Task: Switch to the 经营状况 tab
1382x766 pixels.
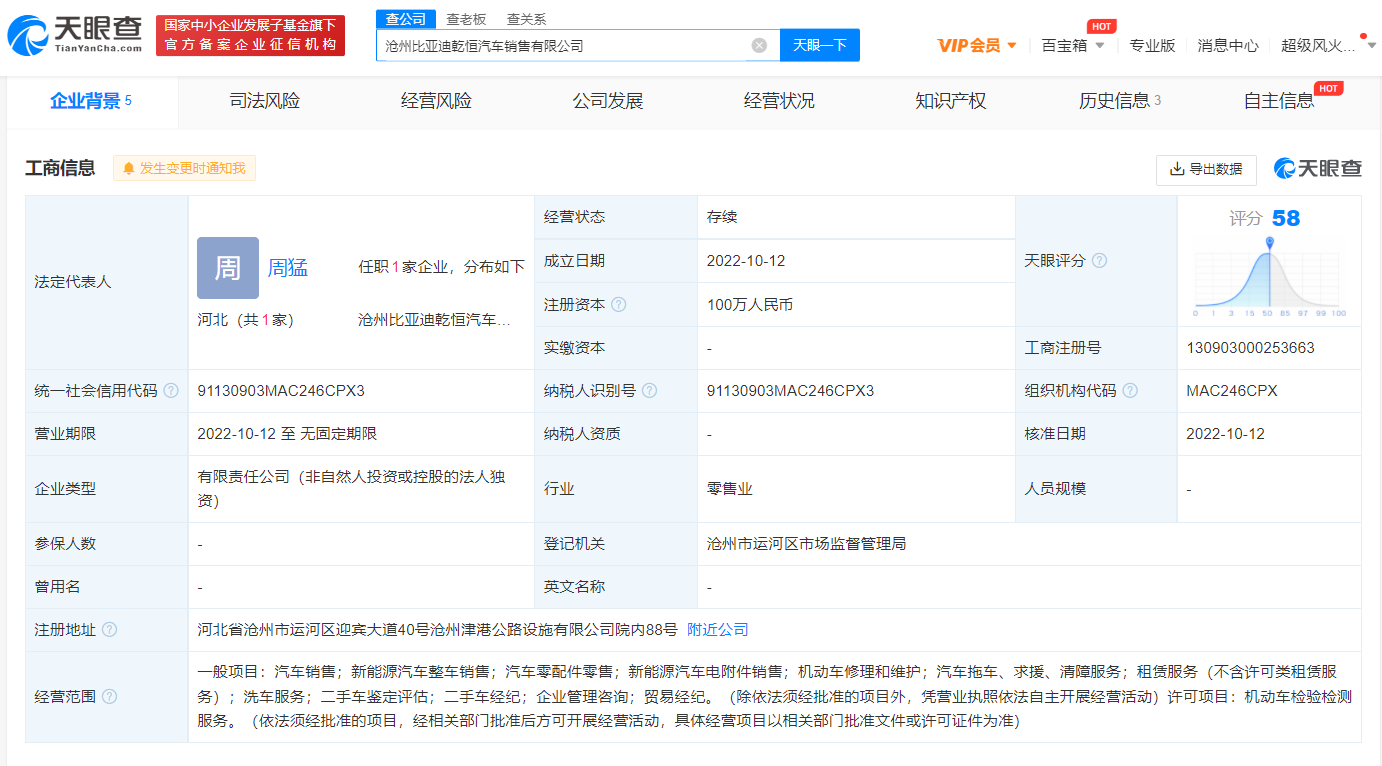Action: [x=779, y=101]
